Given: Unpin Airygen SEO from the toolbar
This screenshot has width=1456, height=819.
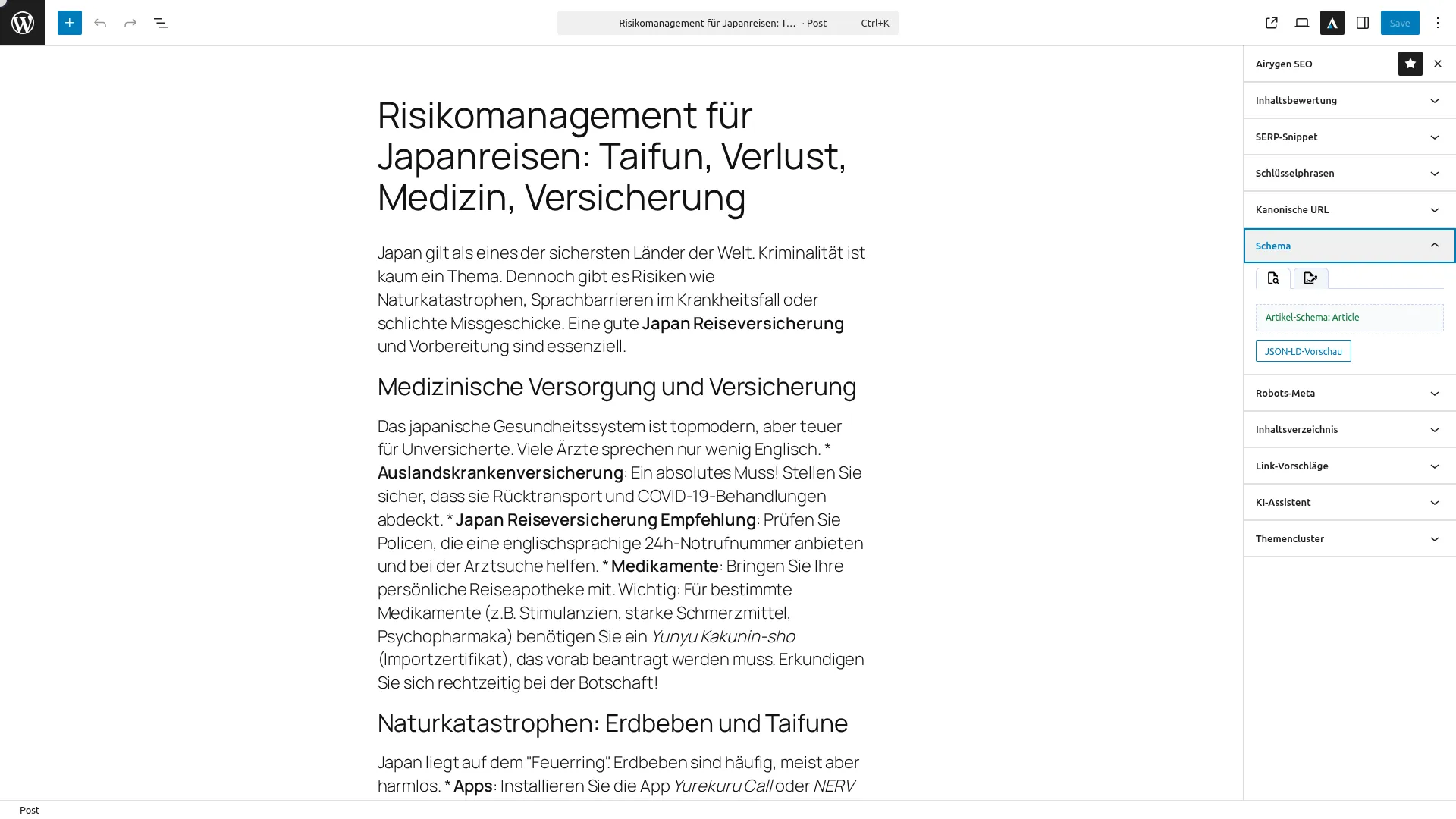Looking at the screenshot, I should [x=1410, y=64].
